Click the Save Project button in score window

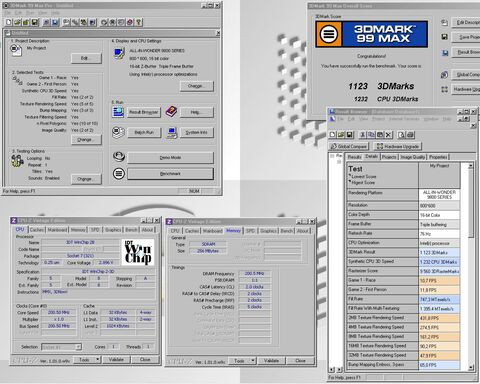tap(467, 37)
